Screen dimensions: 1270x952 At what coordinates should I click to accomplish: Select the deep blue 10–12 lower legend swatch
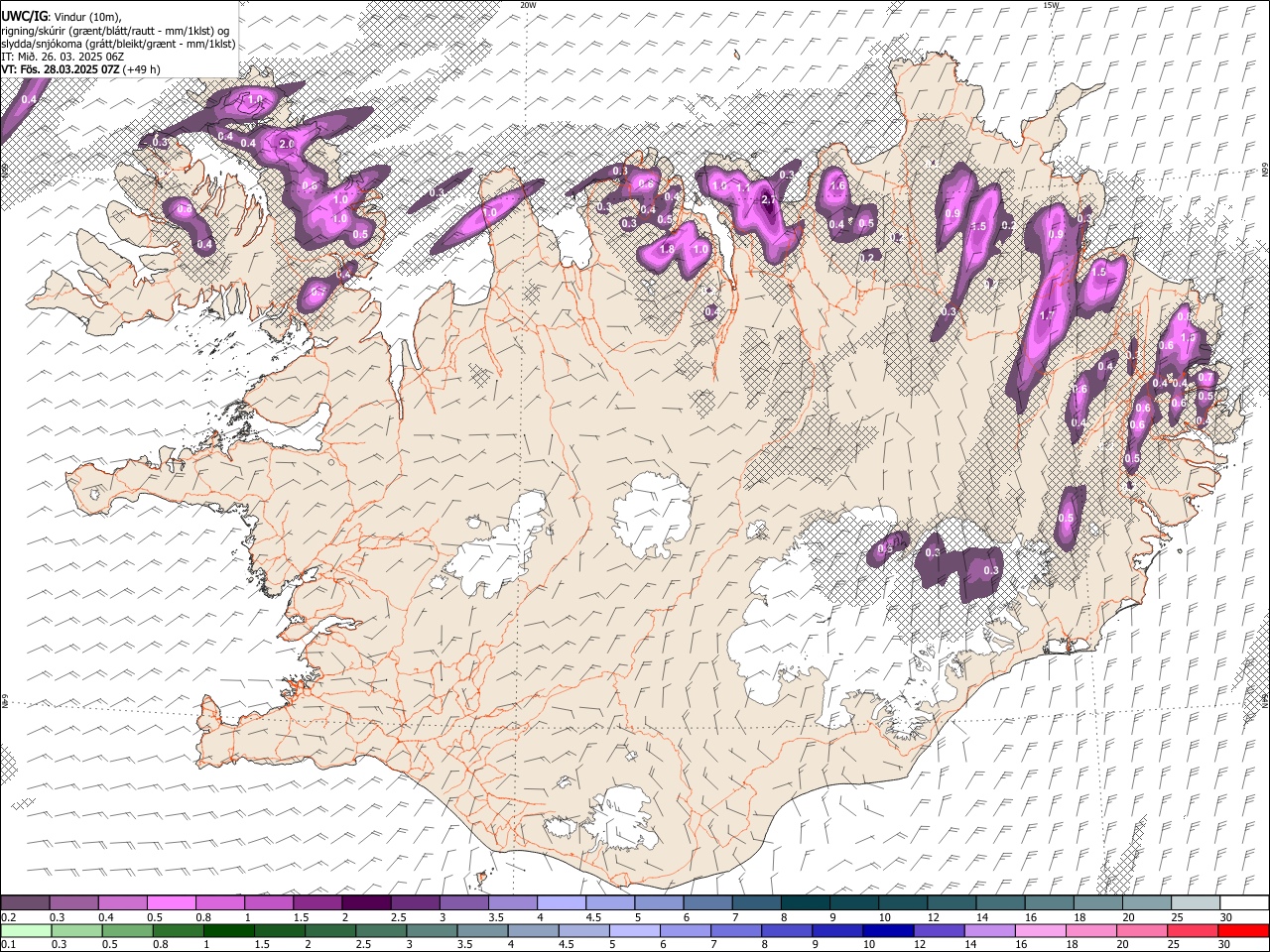pyautogui.click(x=887, y=930)
